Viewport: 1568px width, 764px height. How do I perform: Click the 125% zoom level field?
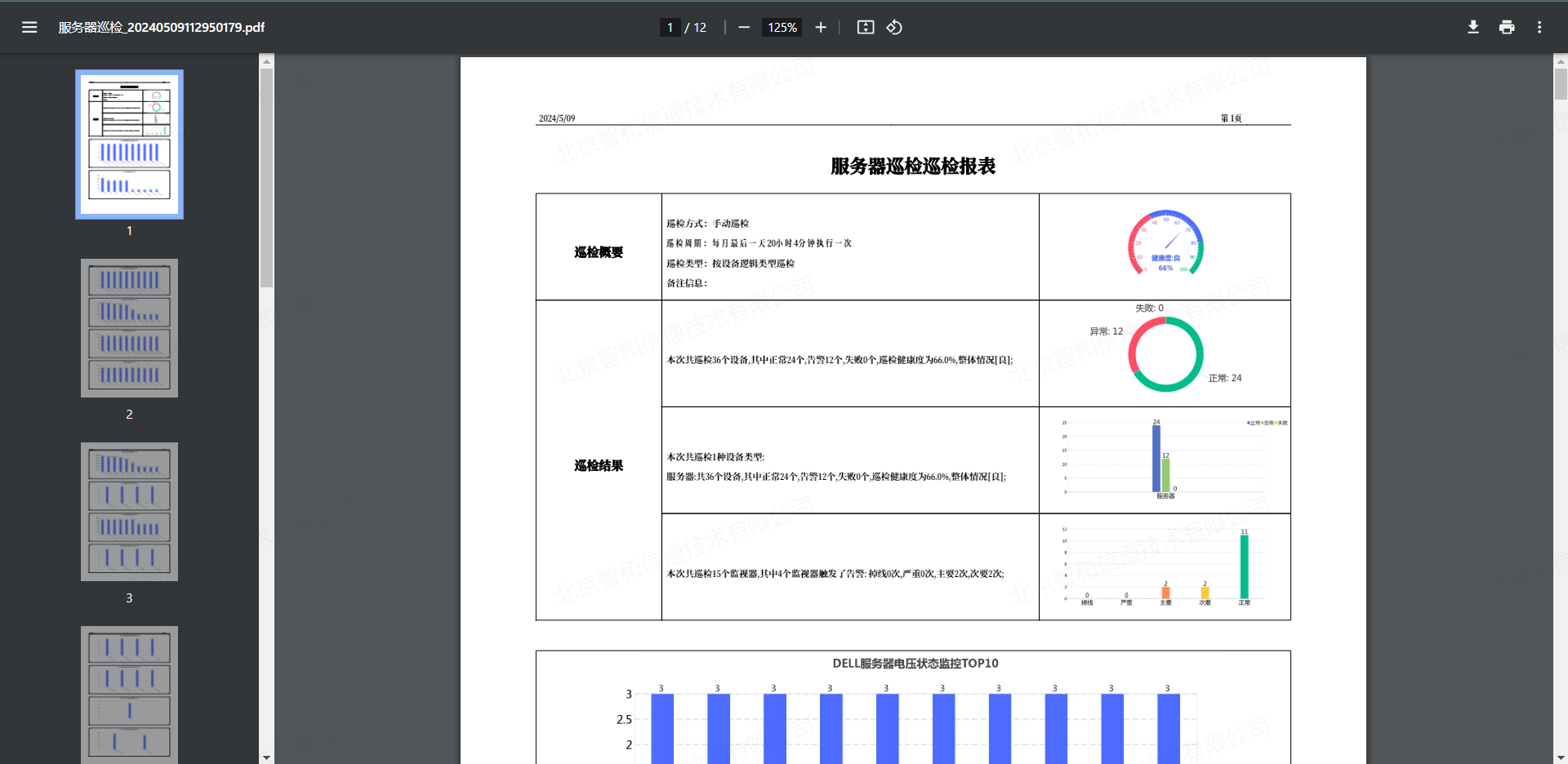pyautogui.click(x=782, y=27)
